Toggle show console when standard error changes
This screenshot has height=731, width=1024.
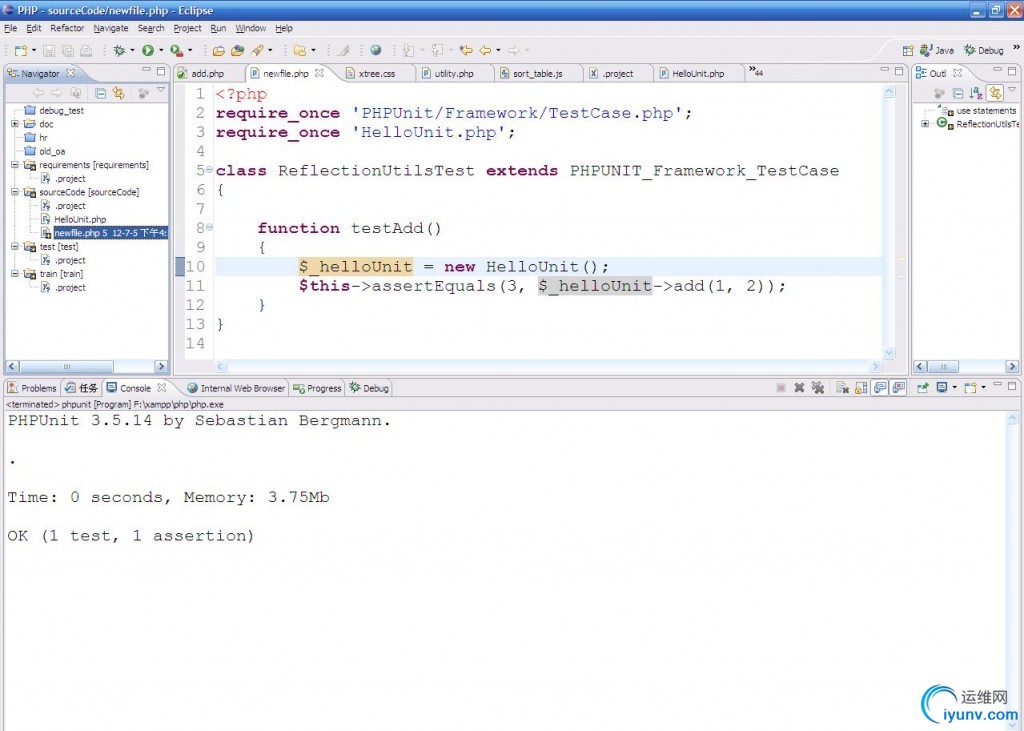[899, 388]
